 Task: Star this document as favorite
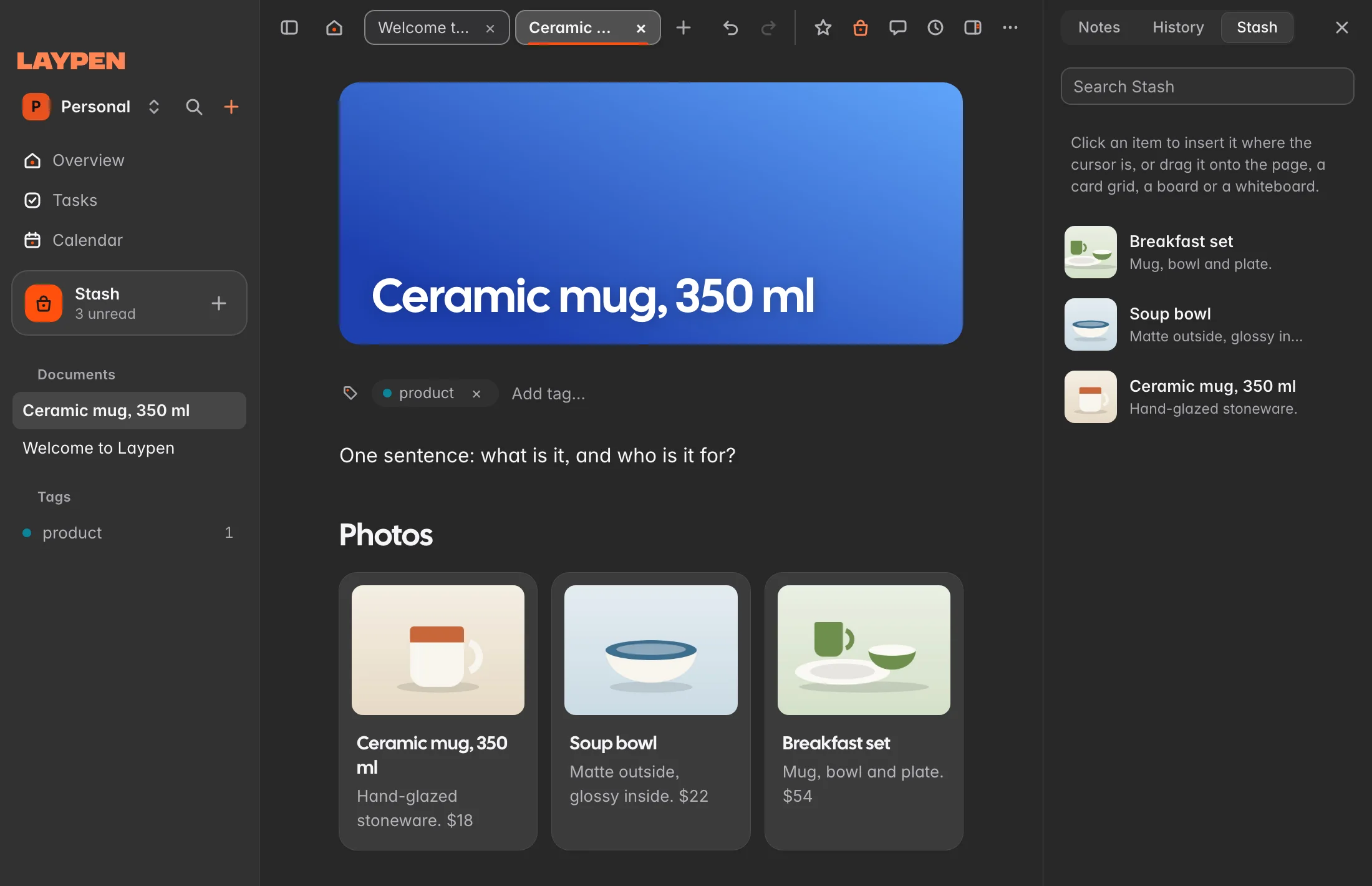coord(823,27)
